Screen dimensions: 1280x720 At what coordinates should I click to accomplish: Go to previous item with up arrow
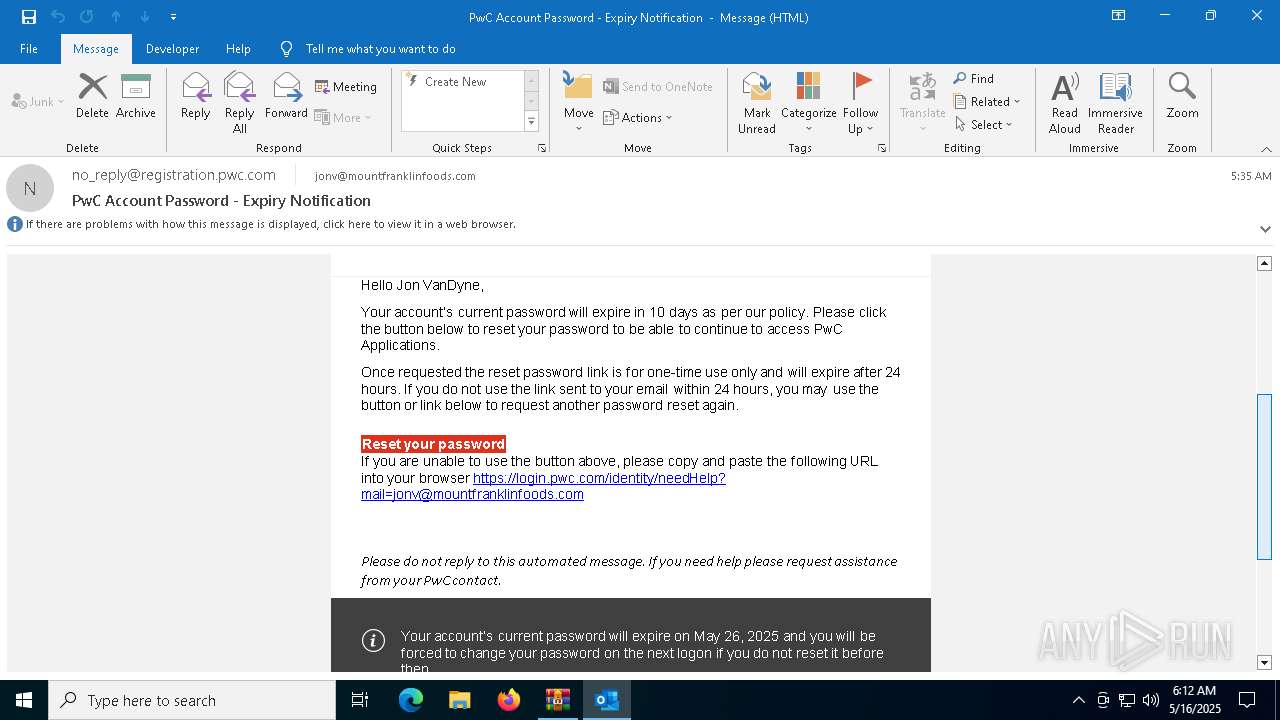(x=116, y=17)
